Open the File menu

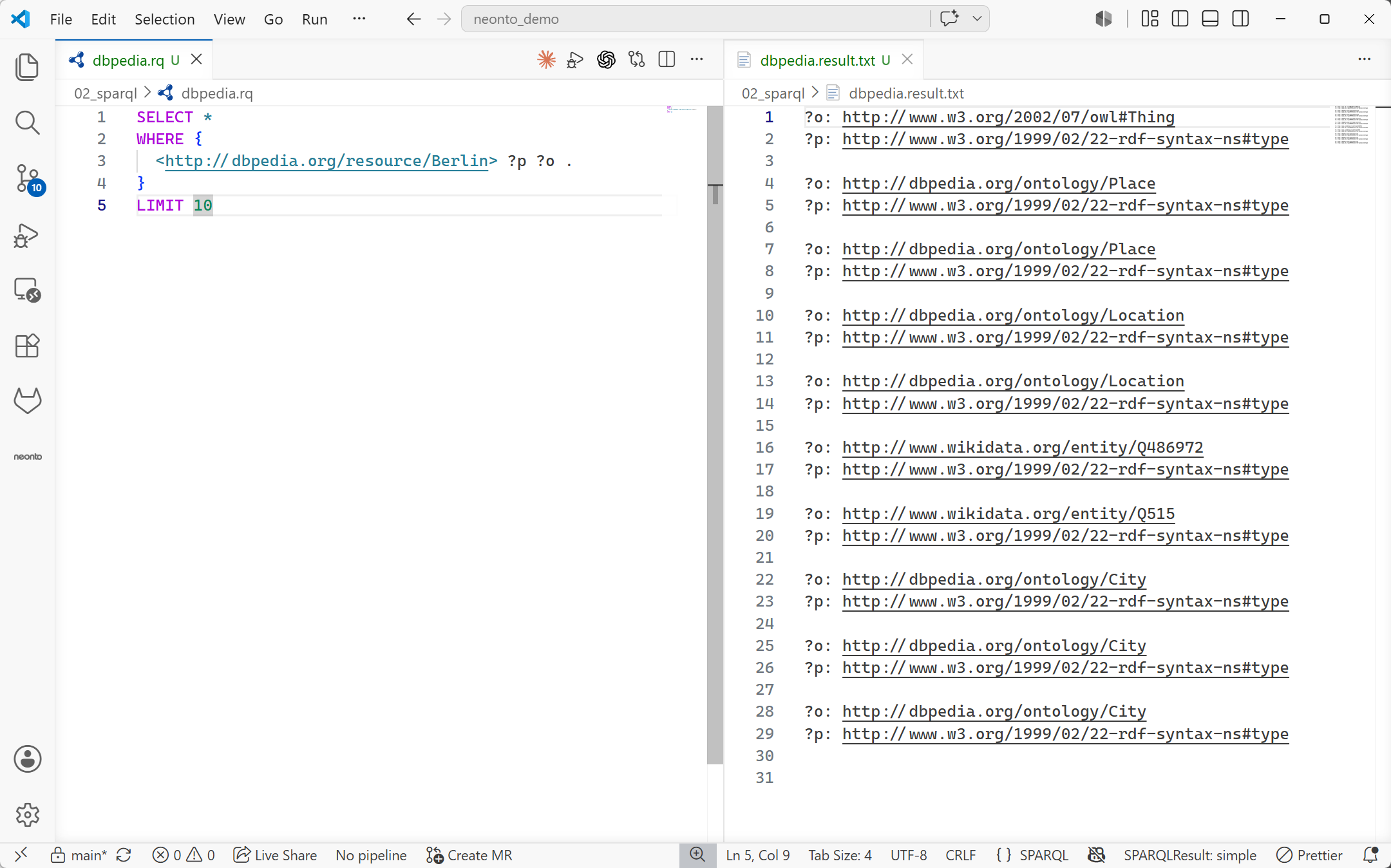pyautogui.click(x=61, y=19)
